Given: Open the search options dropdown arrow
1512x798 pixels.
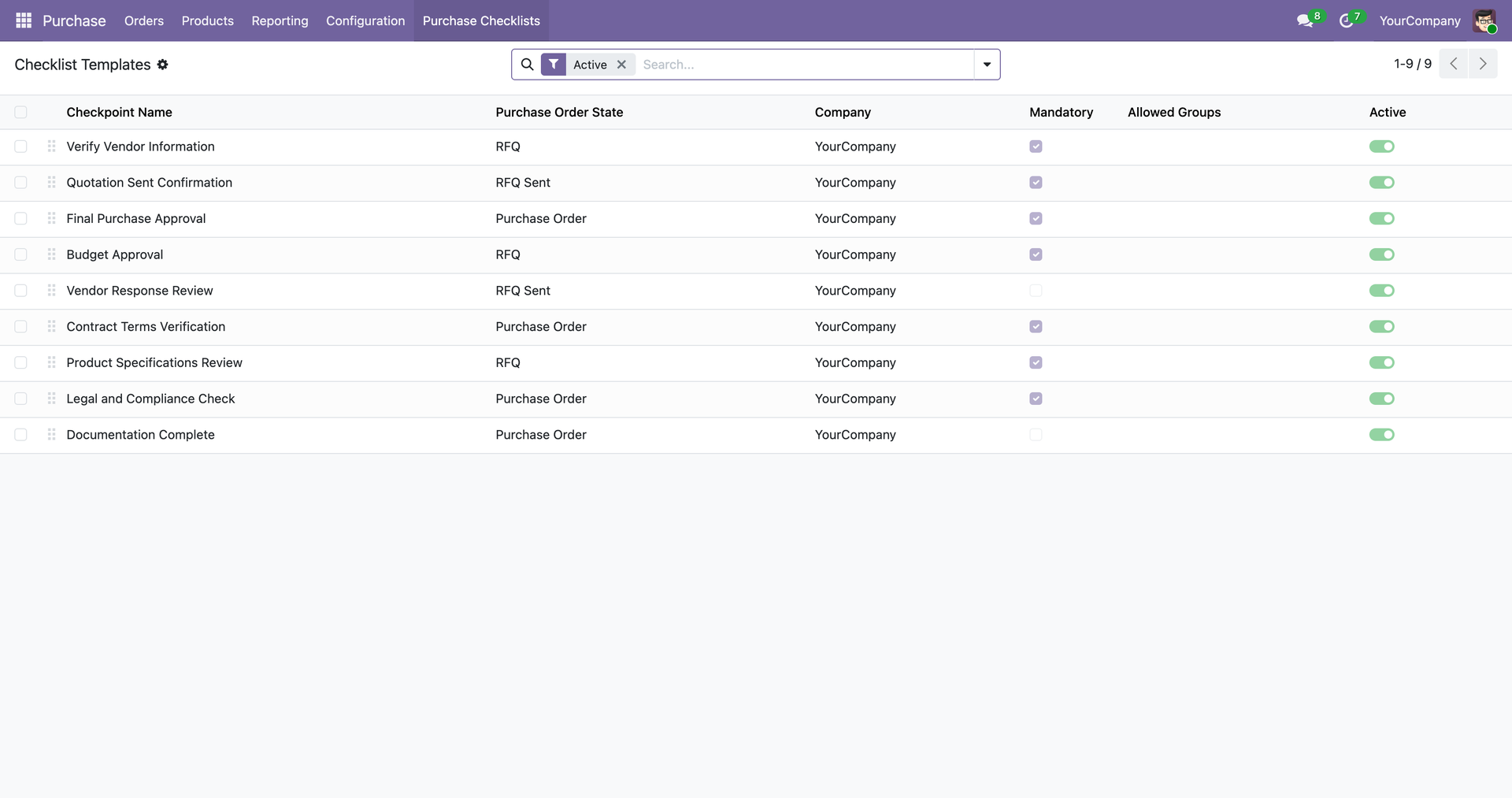Looking at the screenshot, I should 987,64.
